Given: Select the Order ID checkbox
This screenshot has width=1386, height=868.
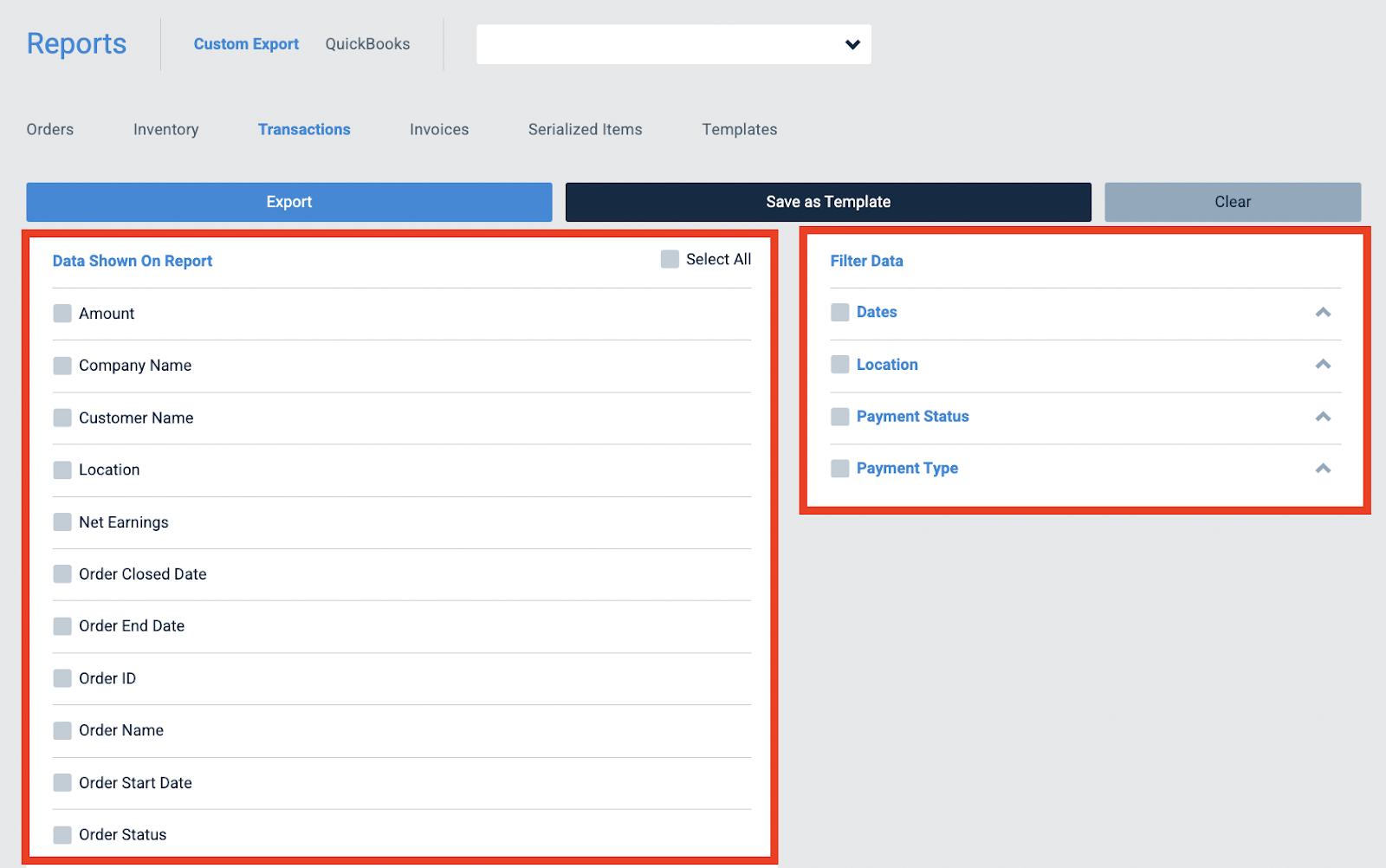Looking at the screenshot, I should coord(62,678).
